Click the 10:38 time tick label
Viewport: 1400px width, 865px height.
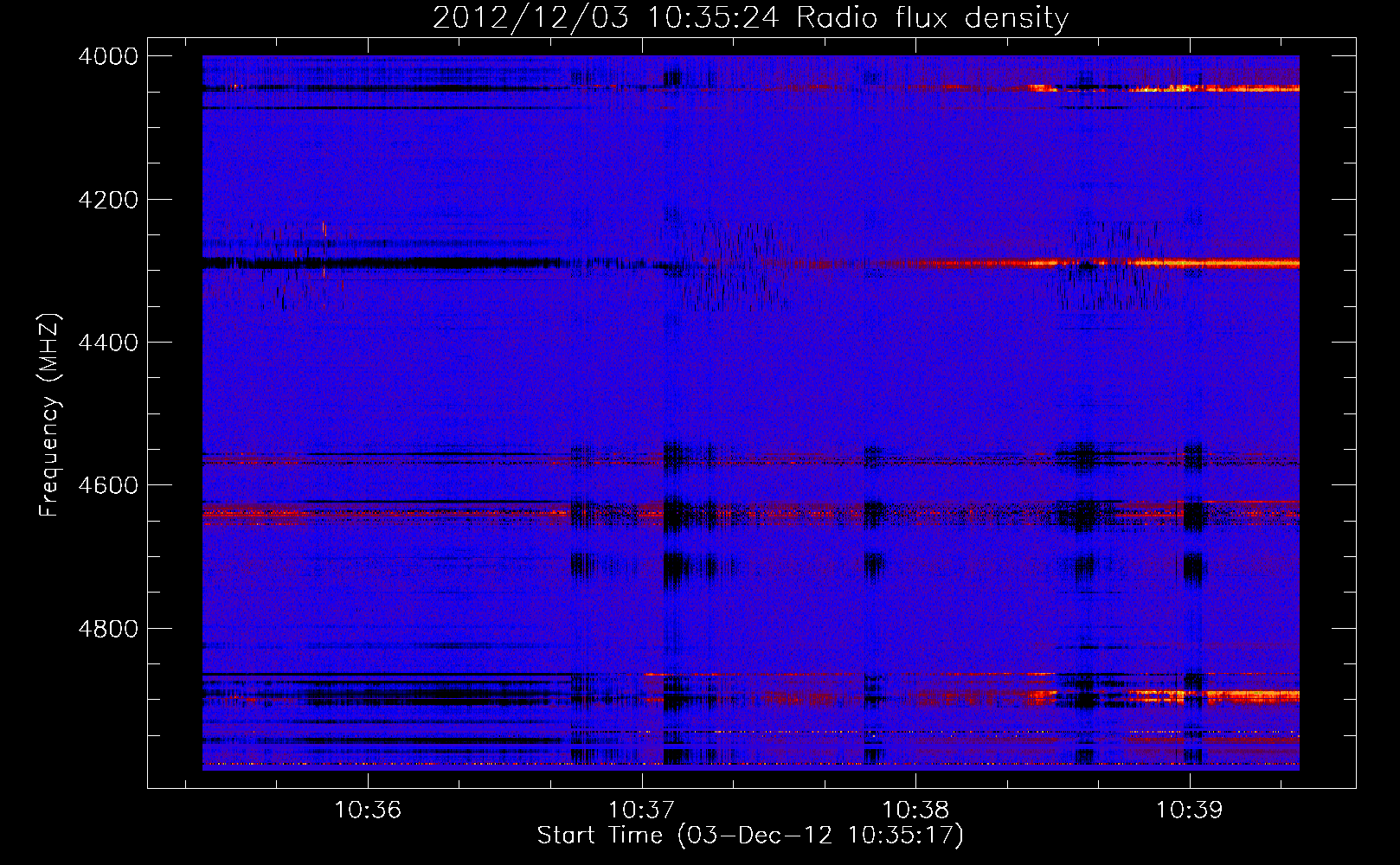[x=915, y=811]
